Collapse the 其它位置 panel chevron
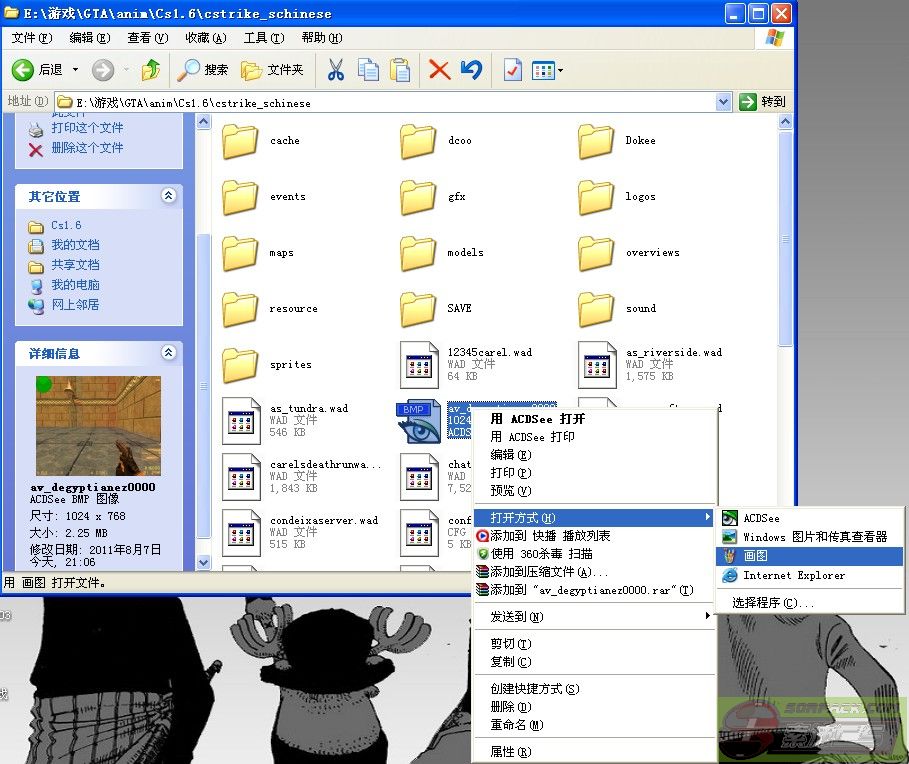 pyautogui.click(x=169, y=196)
